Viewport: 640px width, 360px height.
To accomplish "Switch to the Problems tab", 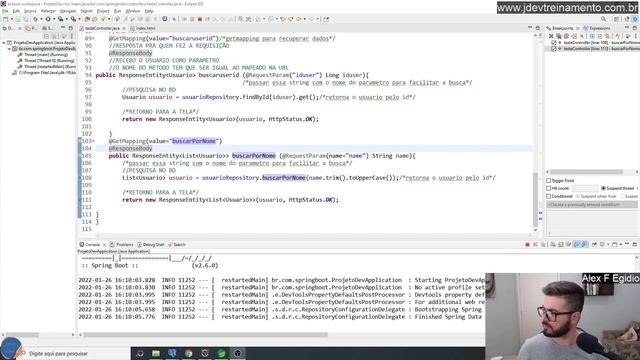I will click(122, 244).
